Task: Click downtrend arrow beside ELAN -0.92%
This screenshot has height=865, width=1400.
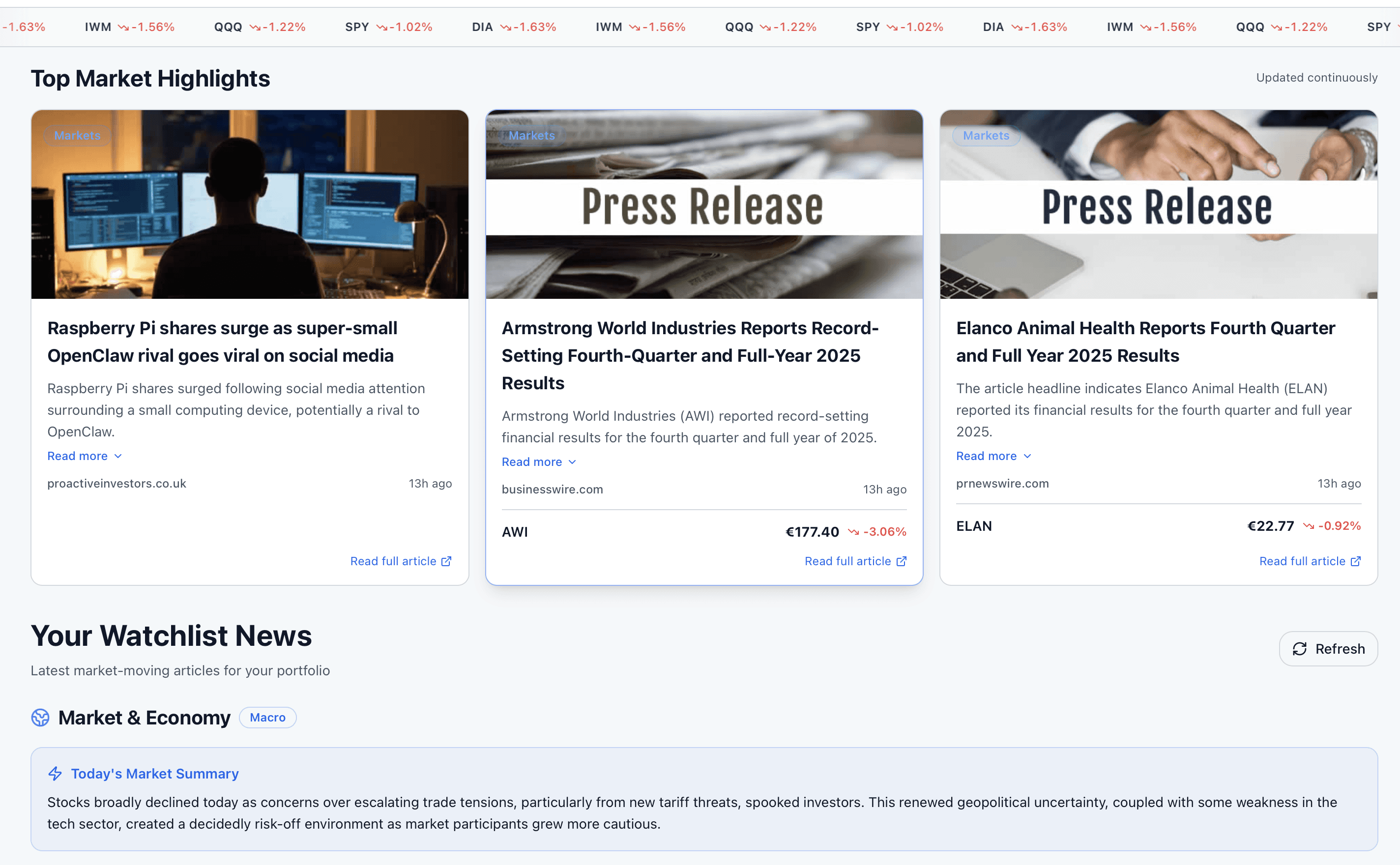Action: (1308, 526)
